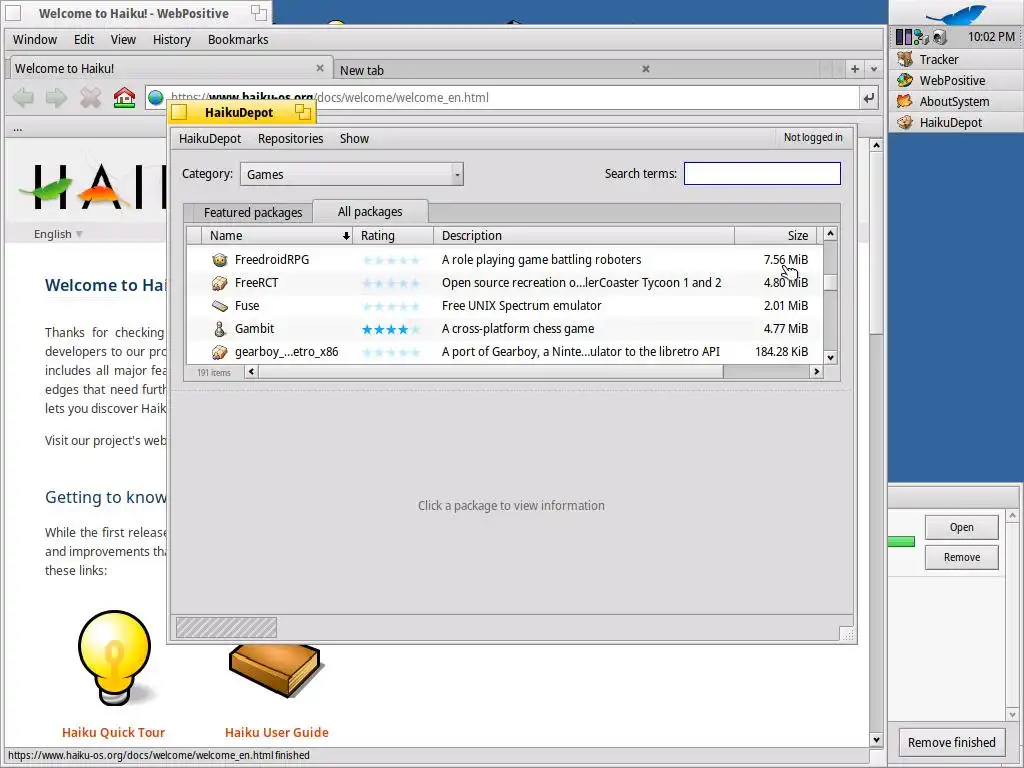The height and width of the screenshot is (768, 1024).
Task: Click package list horizontal scroll left arrow
Action: tap(251, 372)
